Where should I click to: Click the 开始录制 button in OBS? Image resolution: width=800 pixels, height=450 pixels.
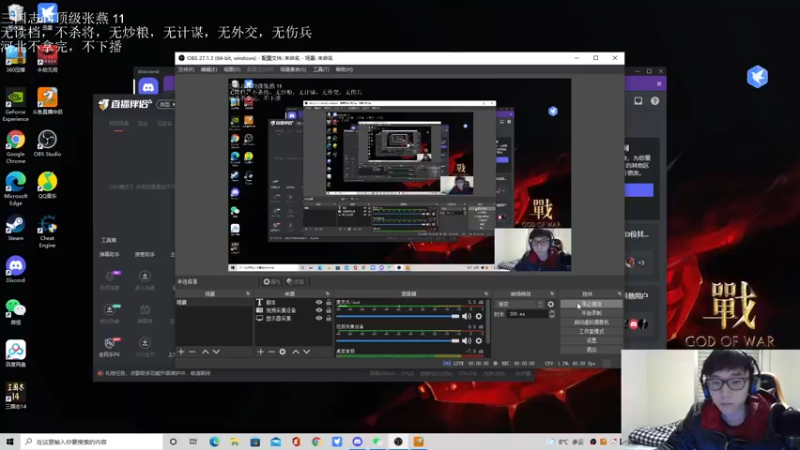point(591,313)
